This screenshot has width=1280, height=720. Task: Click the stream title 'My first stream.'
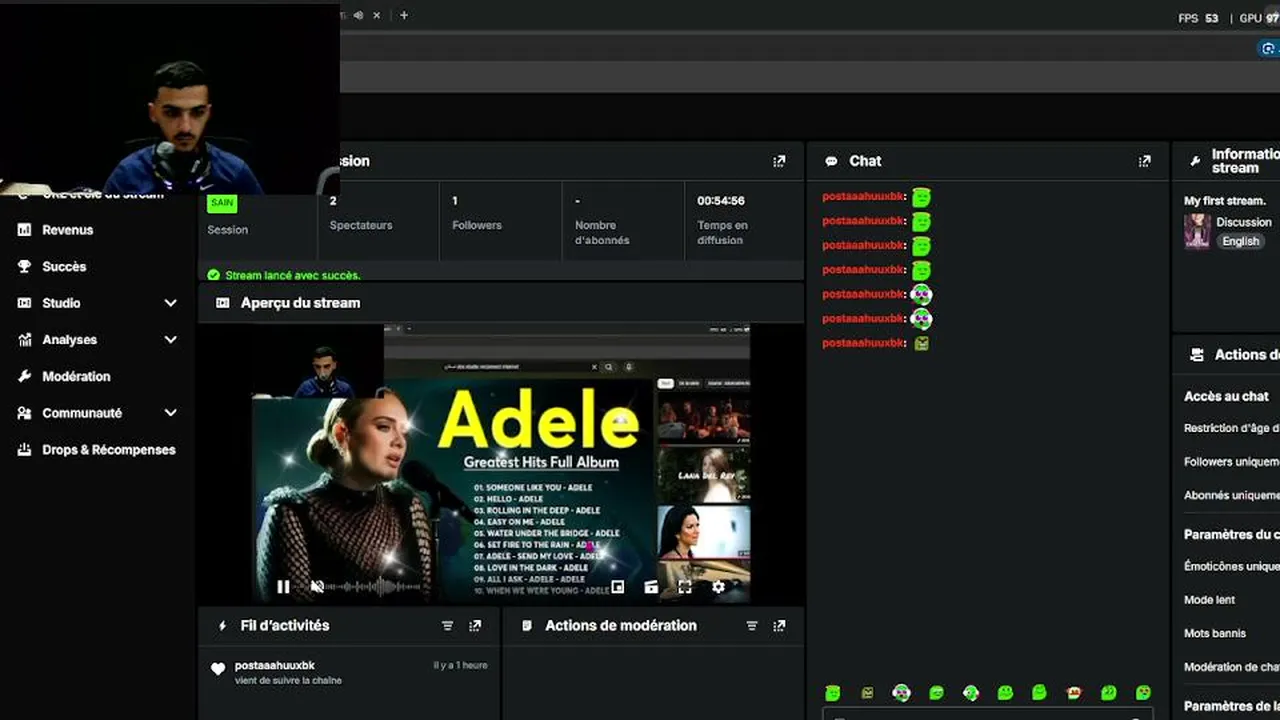tap(1225, 201)
